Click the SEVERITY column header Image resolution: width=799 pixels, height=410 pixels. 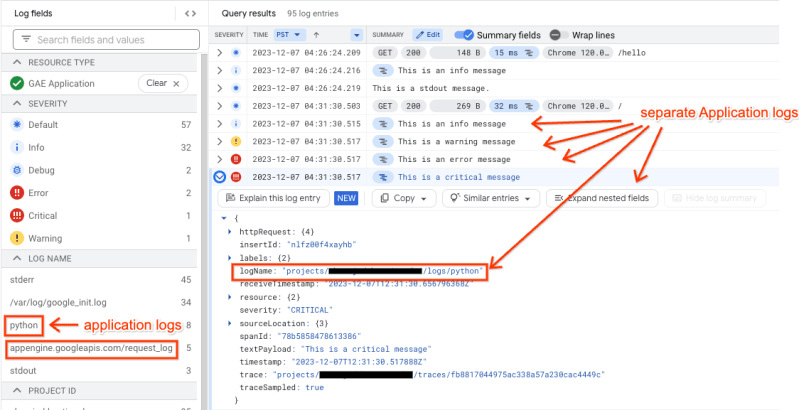(x=229, y=35)
